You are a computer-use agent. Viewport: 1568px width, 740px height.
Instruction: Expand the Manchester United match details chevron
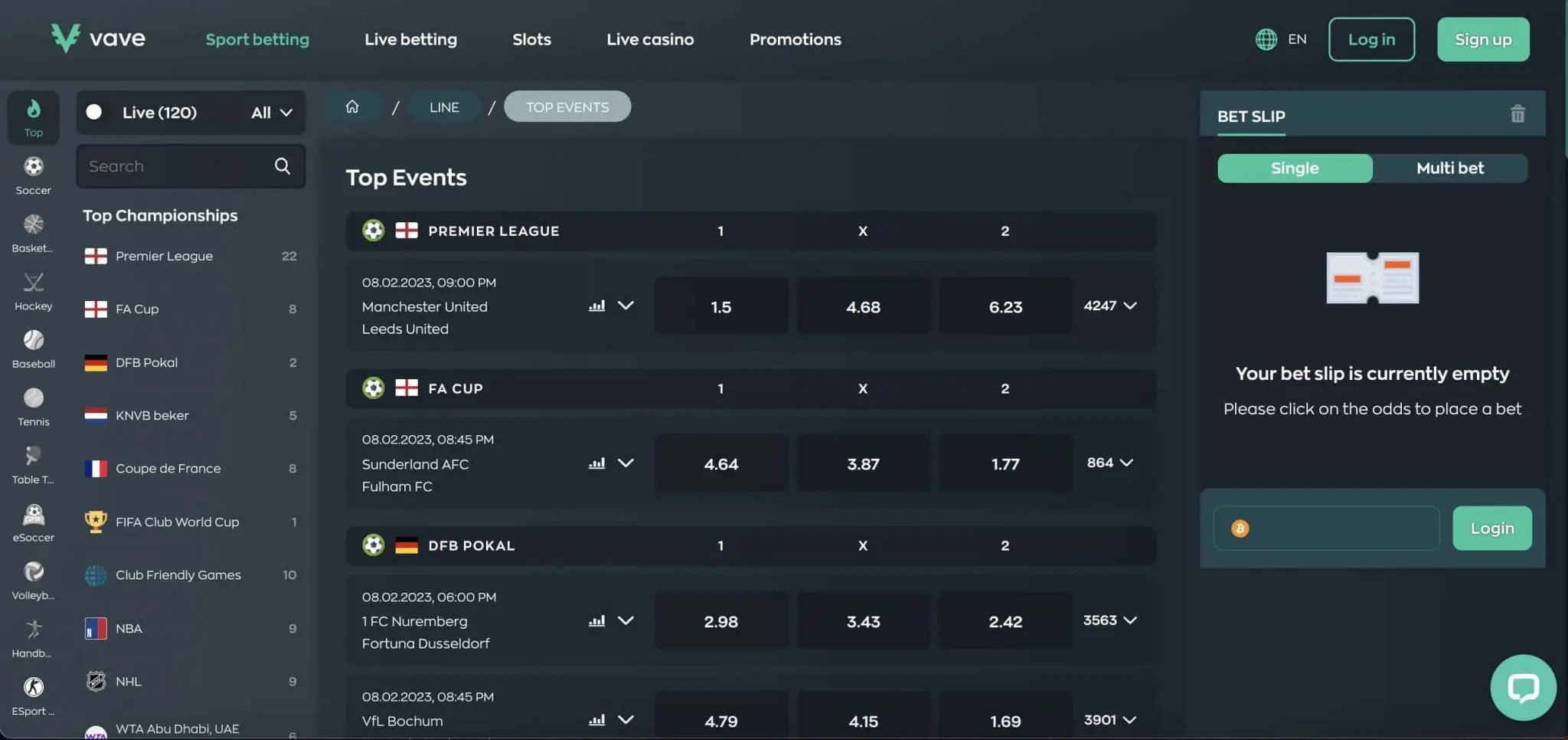coord(626,306)
